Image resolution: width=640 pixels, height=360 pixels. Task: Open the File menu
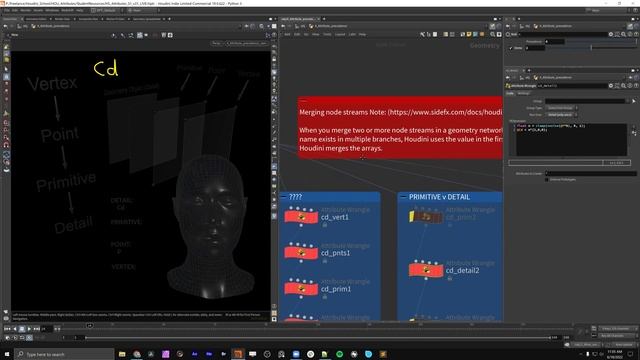pyautogui.click(x=7, y=10)
